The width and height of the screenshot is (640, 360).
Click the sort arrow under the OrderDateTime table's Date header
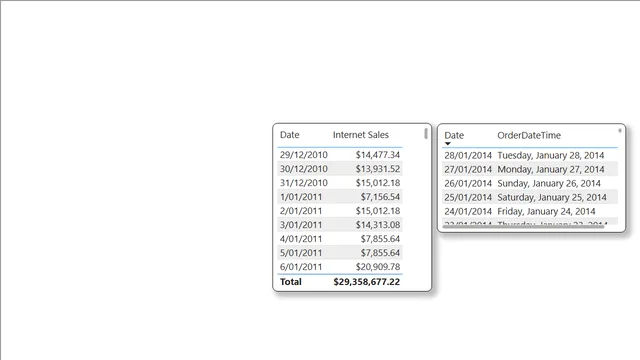tap(448, 144)
